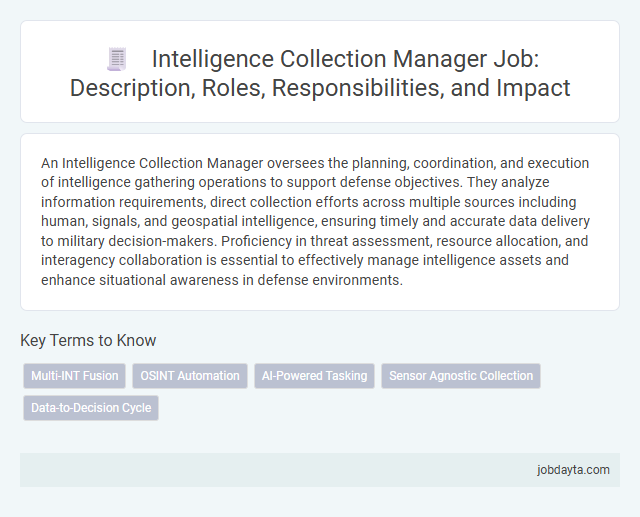
Task: Open the Data-to-Decision Cycle tag
Action: point(91,408)
